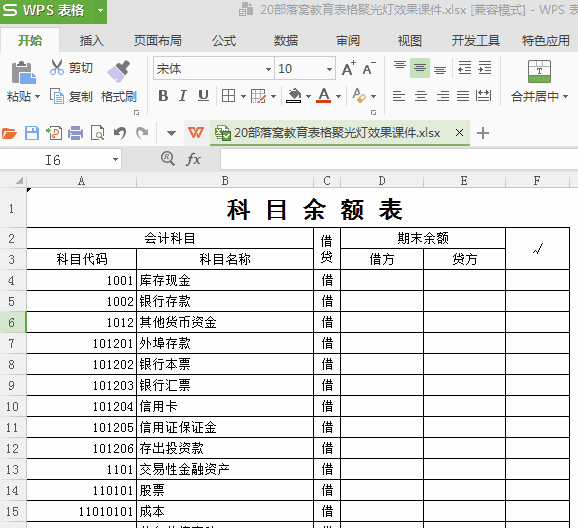Toggle Bold formatting

[x=163, y=96]
